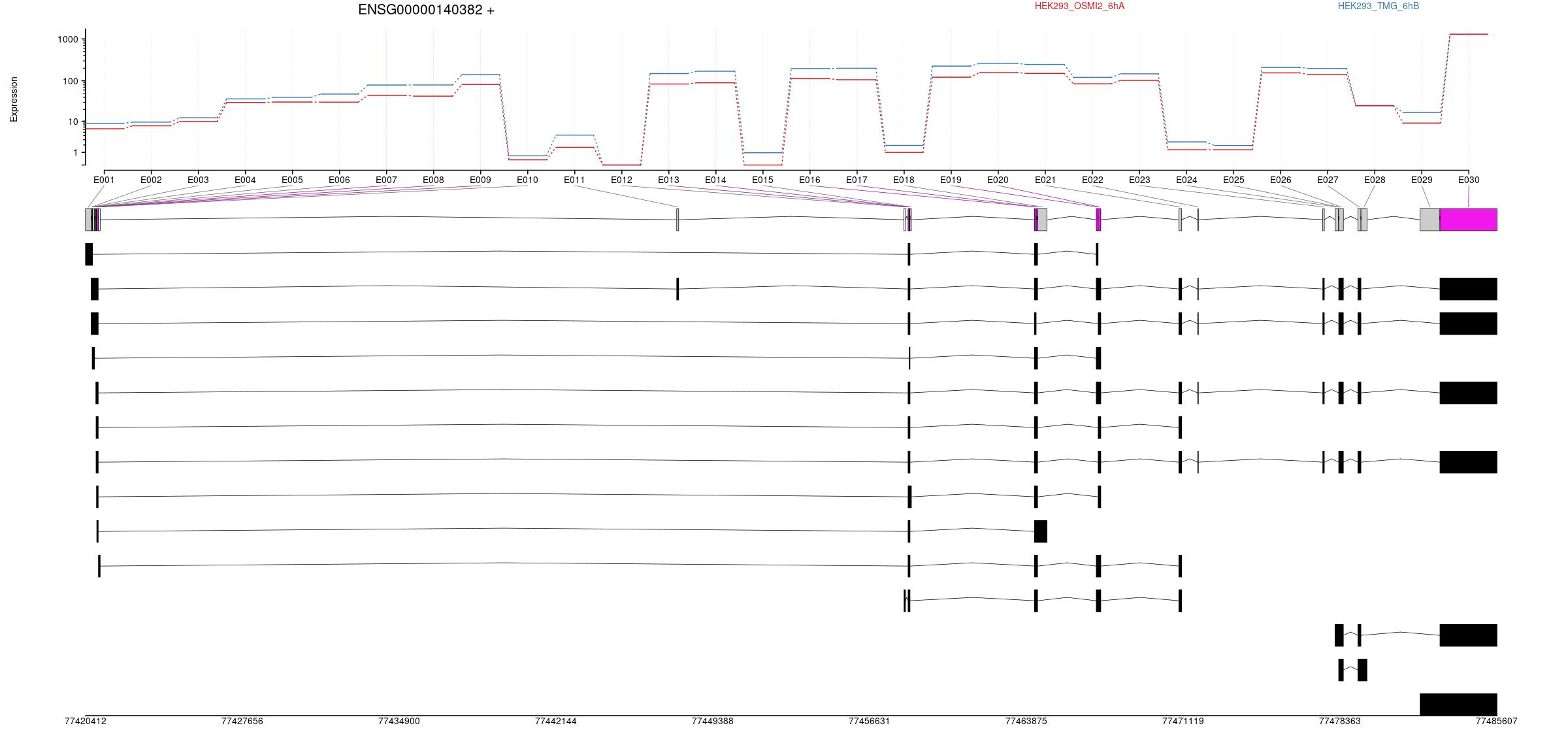Click exon label E009

480,180
